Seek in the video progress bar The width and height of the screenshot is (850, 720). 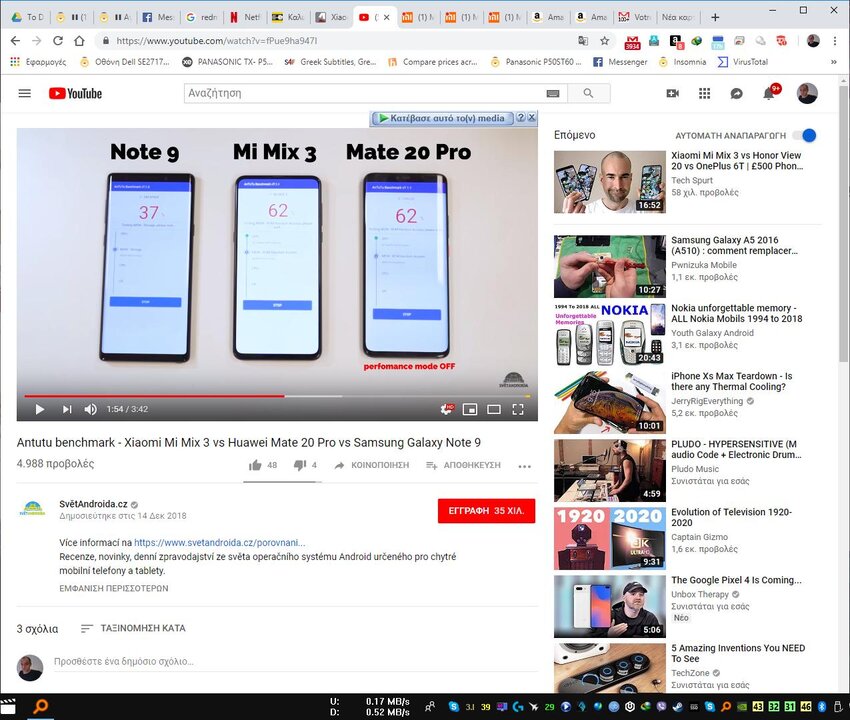click(277, 396)
